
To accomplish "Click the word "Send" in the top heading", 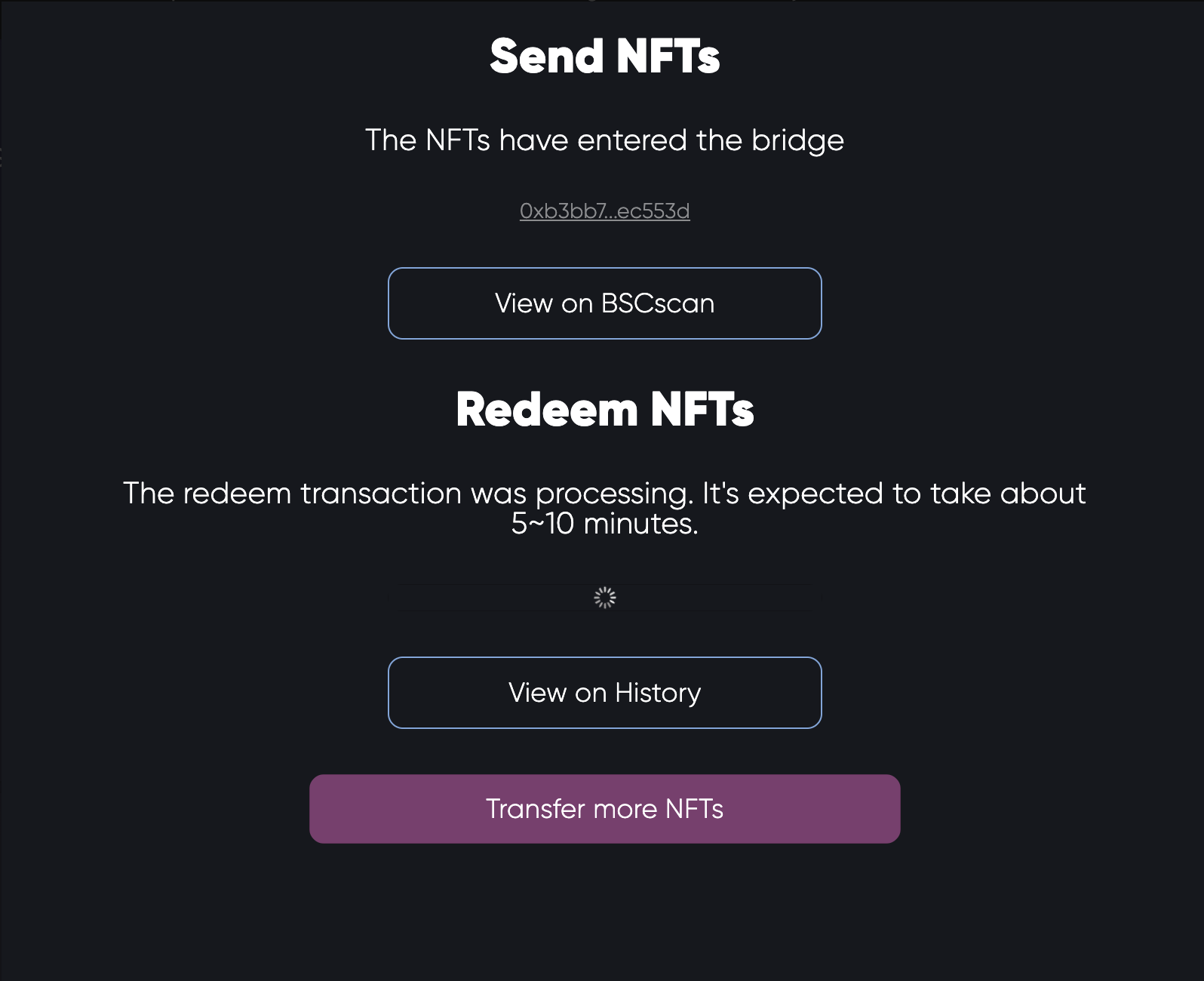I will coord(547,57).
